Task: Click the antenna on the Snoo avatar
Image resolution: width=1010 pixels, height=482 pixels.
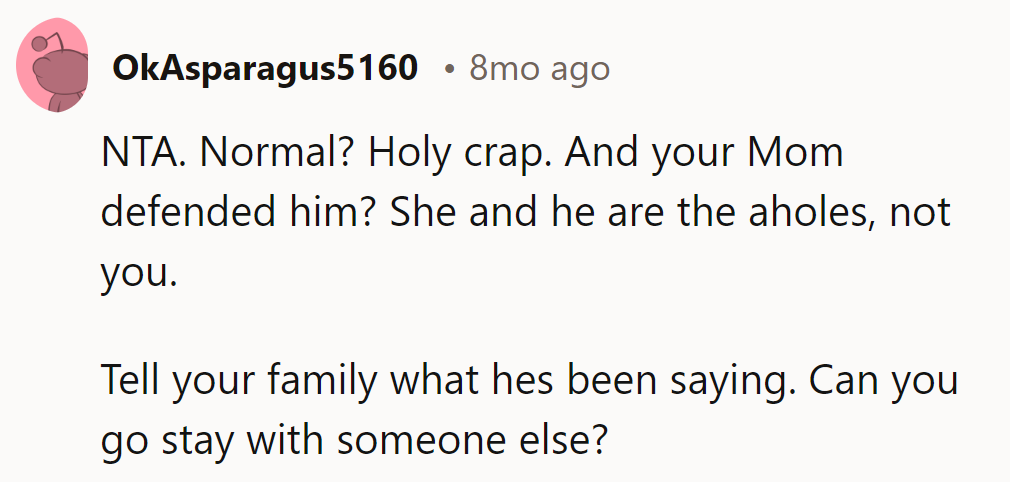Action: 41,43
